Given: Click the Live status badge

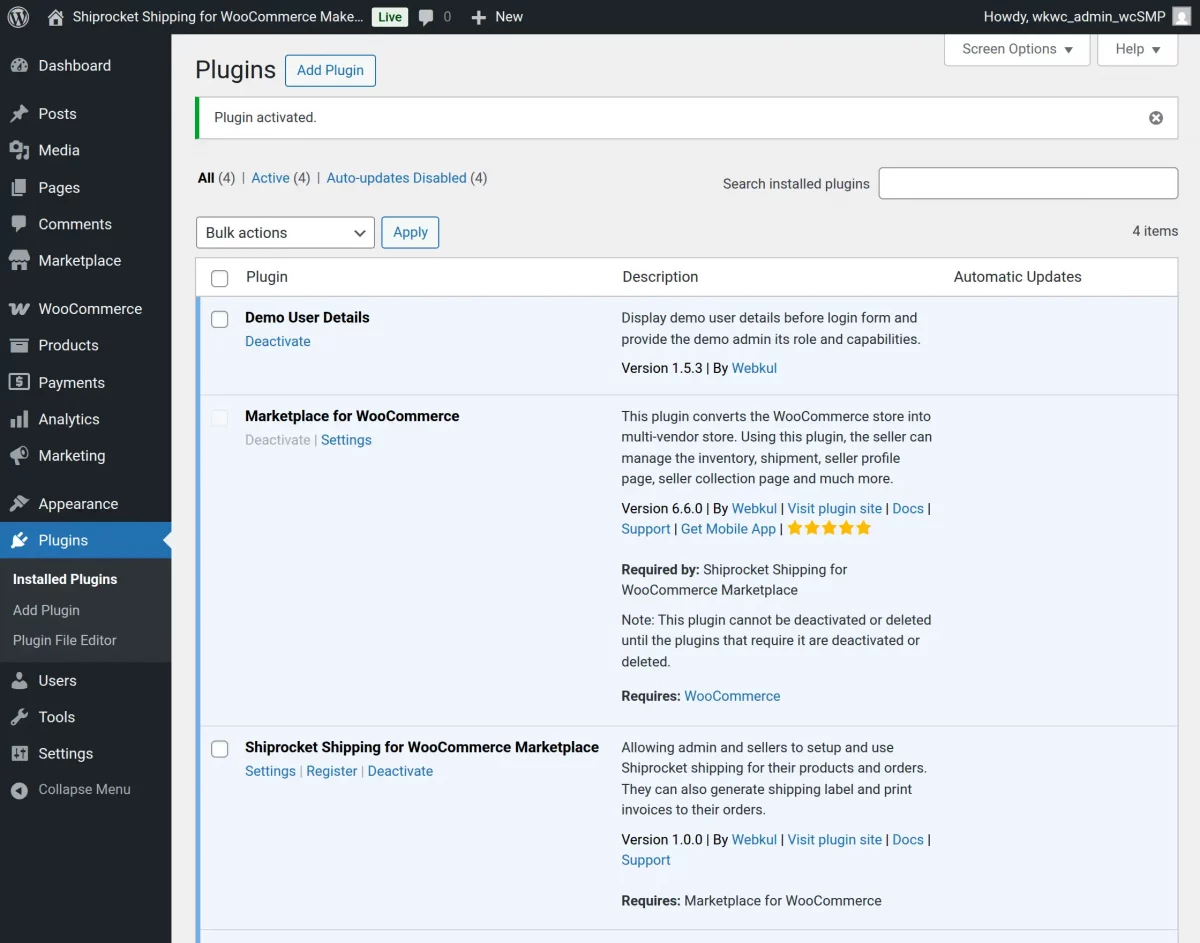Looking at the screenshot, I should click(390, 17).
